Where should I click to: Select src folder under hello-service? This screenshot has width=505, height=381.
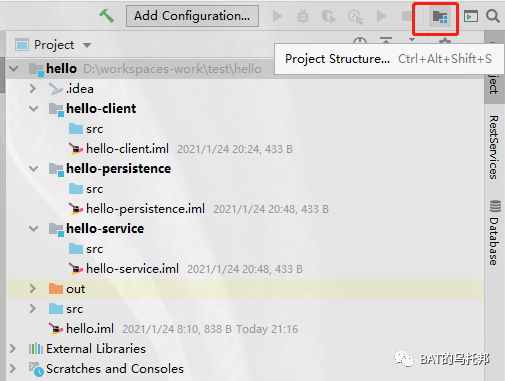pyautogui.click(x=95, y=249)
